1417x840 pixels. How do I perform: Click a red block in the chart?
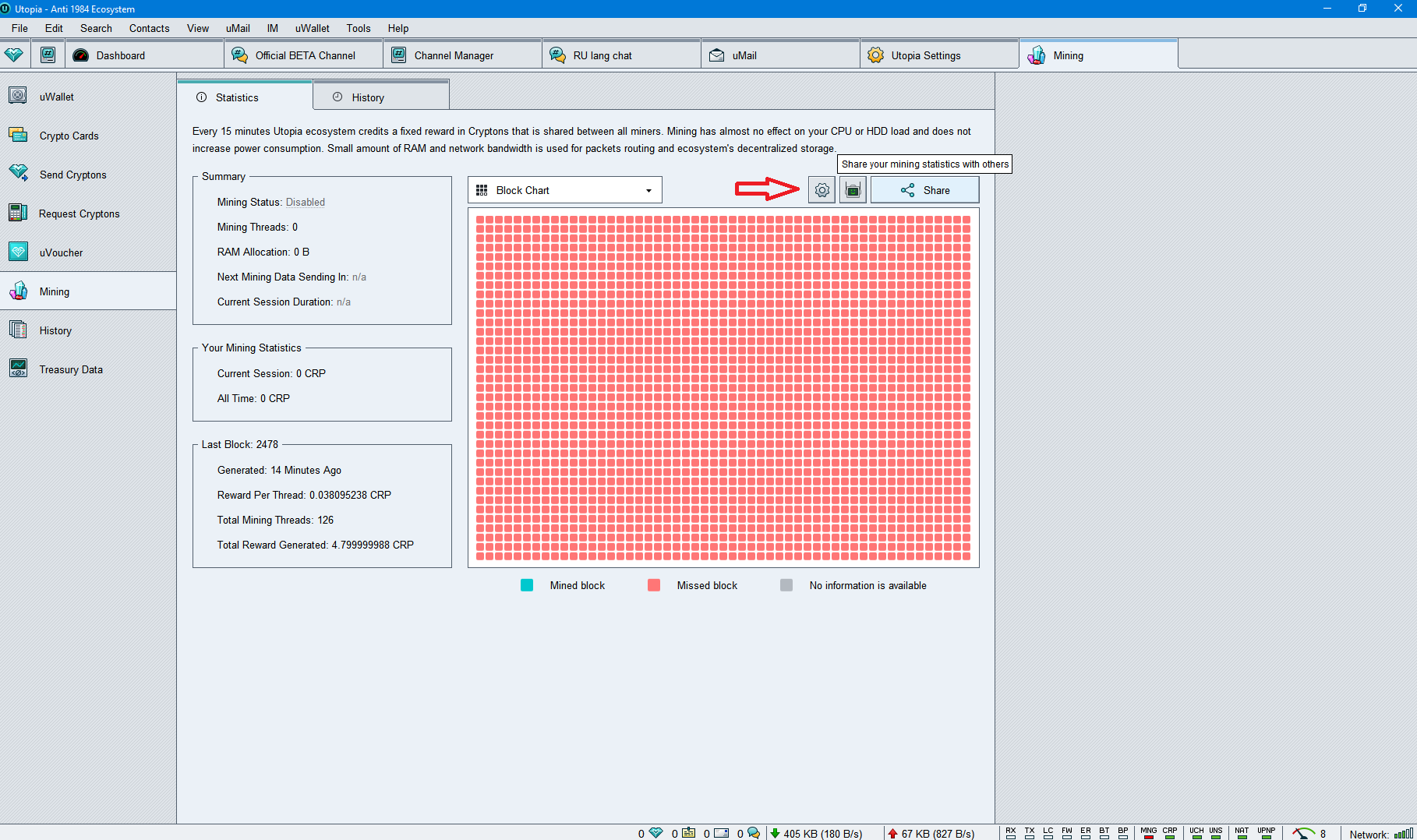723,388
